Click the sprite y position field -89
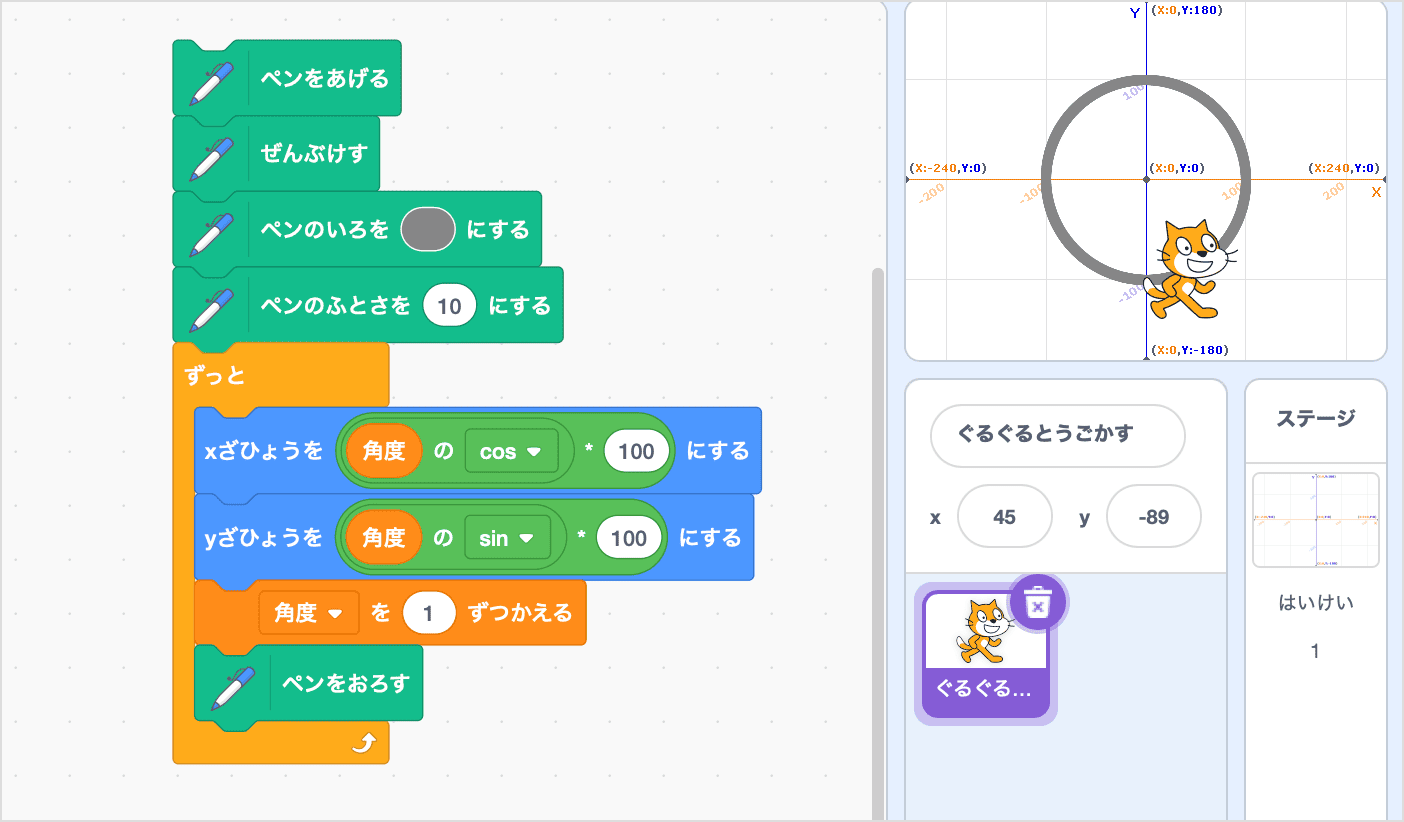The image size is (1404, 822). (1153, 517)
